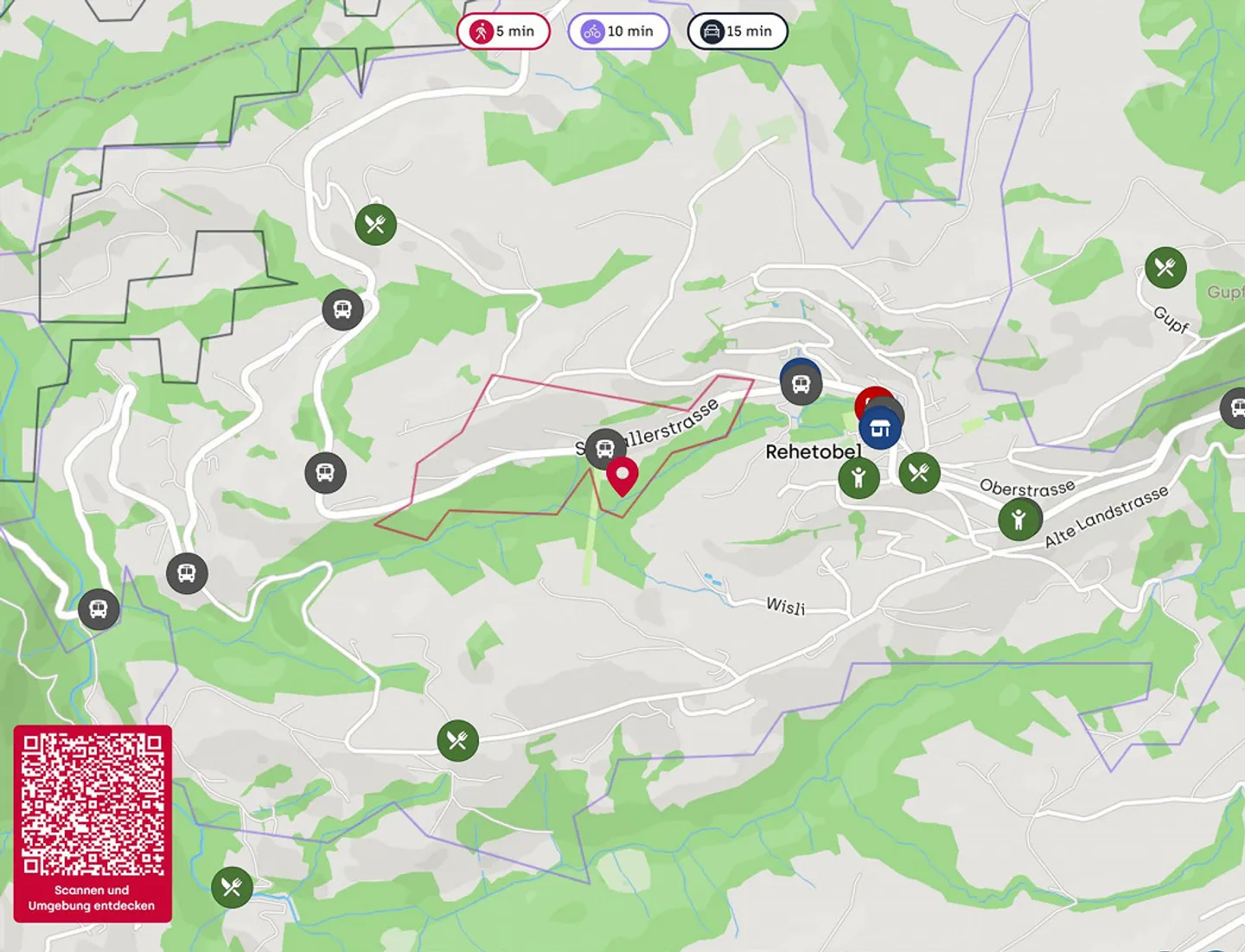
Task: Toggle the 5 min walking isochrone
Action: pyautogui.click(x=503, y=31)
